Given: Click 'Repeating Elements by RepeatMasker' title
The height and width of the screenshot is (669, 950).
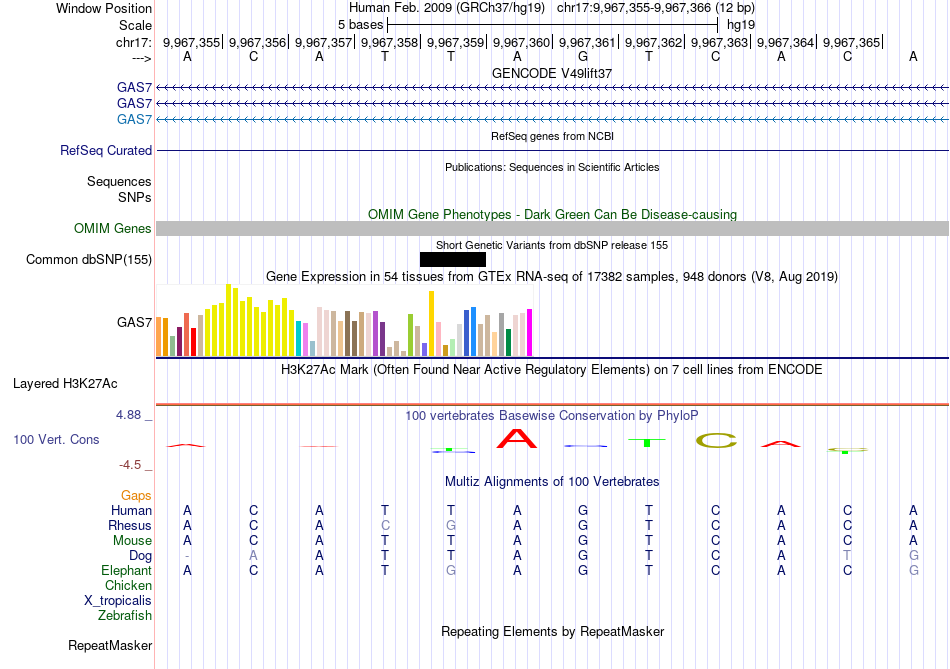Looking at the screenshot, I should [552, 631].
